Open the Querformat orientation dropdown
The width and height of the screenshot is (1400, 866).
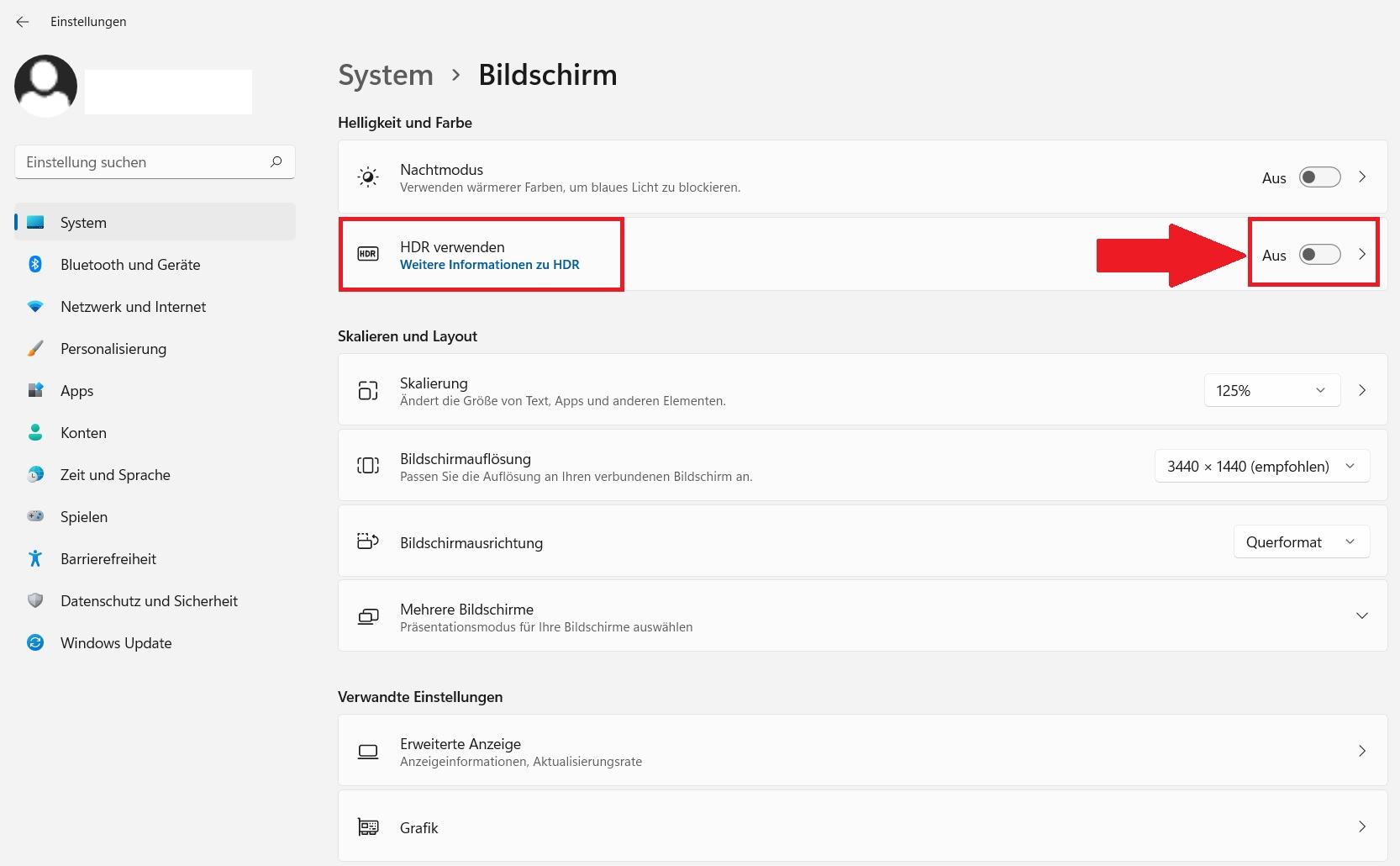coord(1301,542)
